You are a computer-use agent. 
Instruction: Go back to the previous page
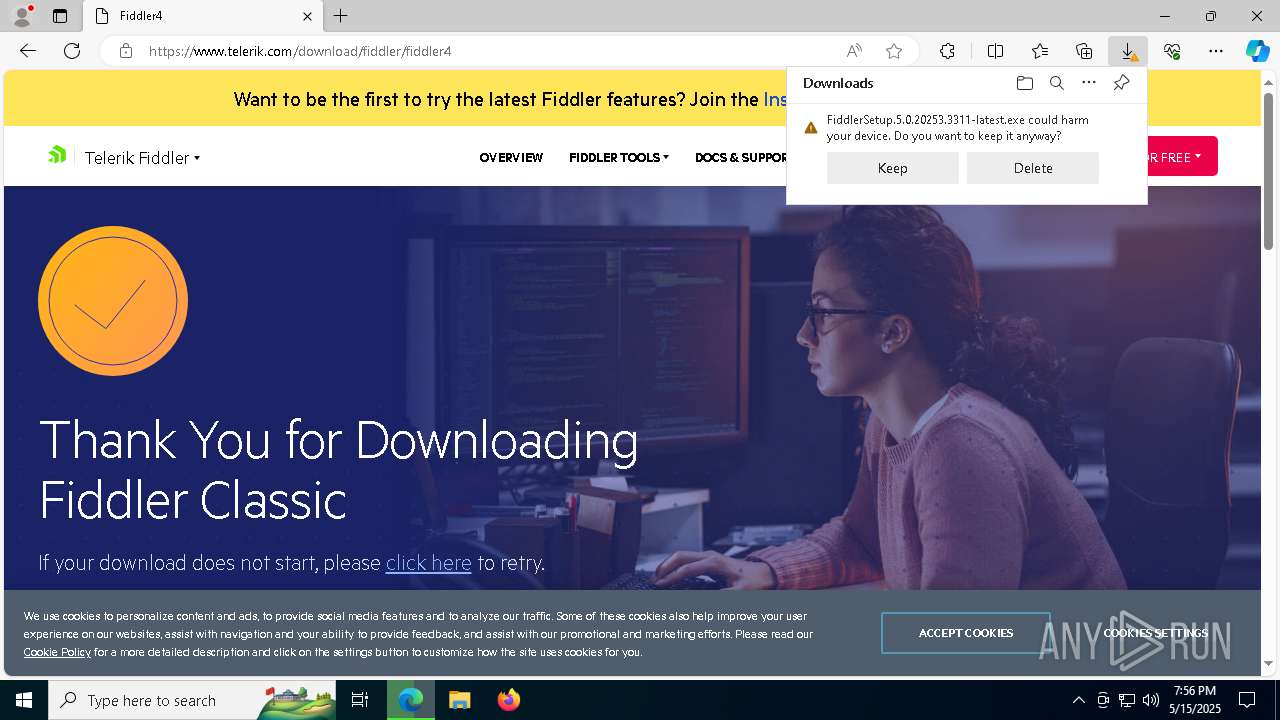[28, 51]
